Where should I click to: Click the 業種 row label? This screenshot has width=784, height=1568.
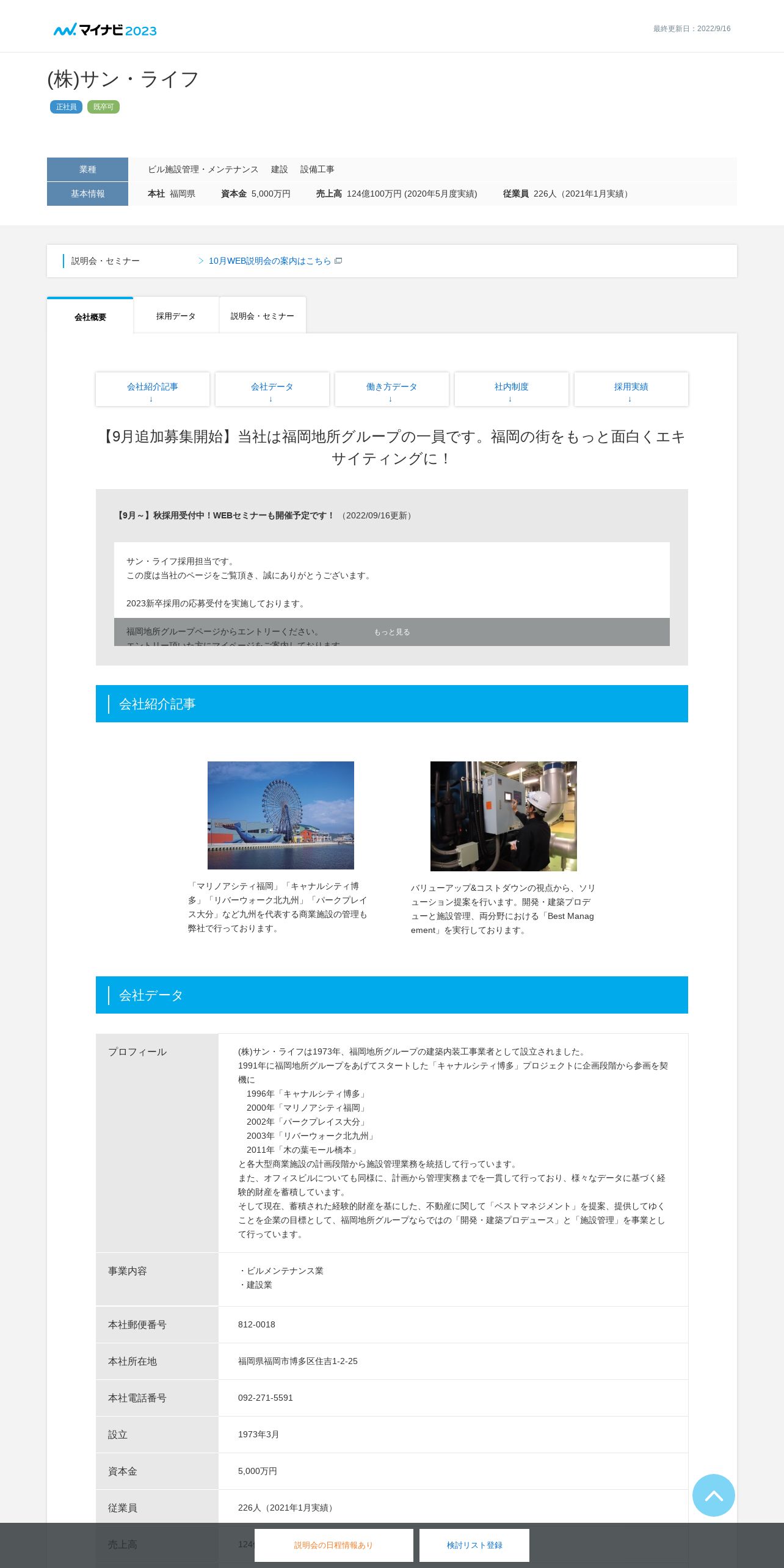(x=87, y=169)
